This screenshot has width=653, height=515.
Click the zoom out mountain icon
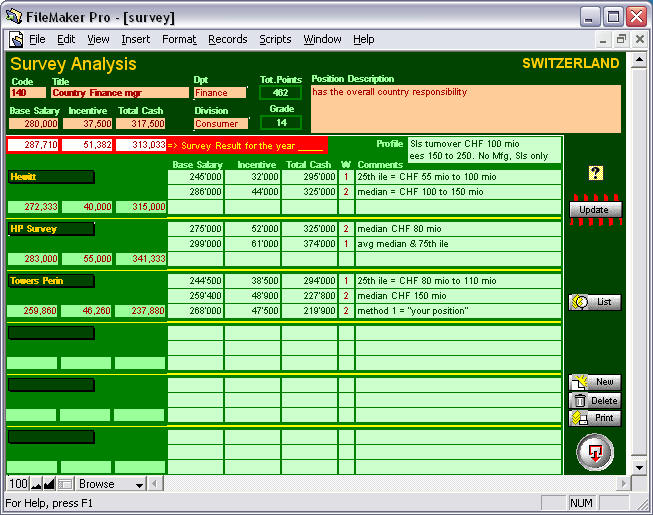point(36,484)
